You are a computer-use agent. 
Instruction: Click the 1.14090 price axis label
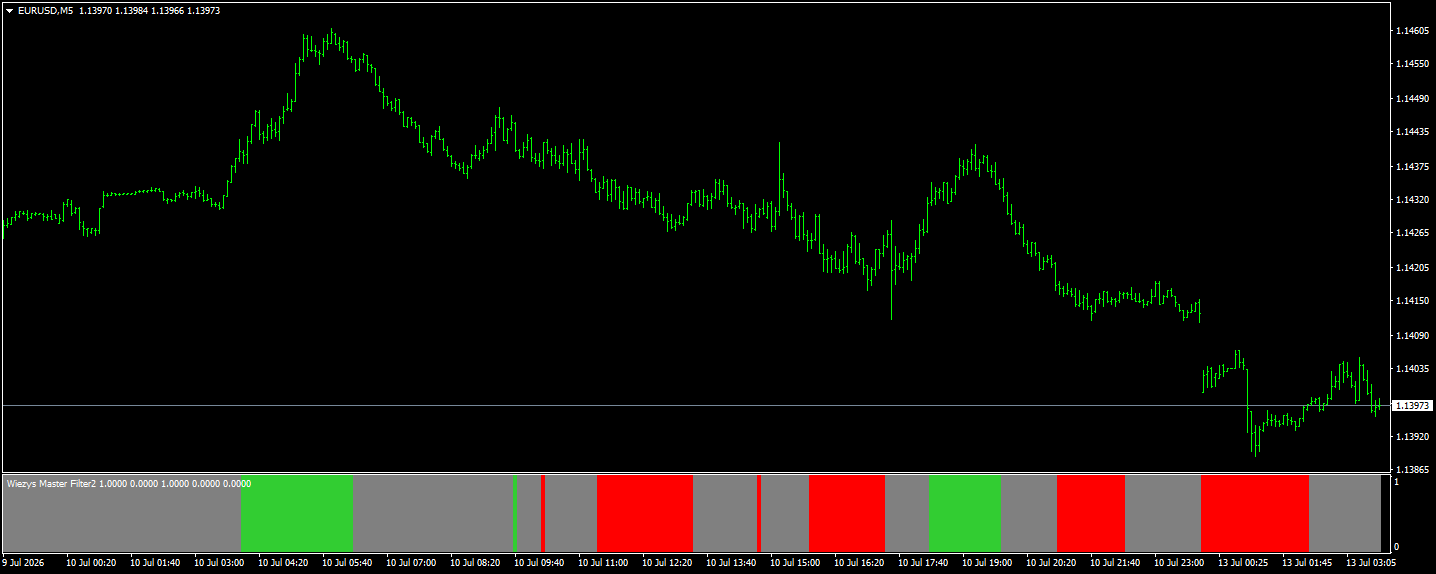pos(1411,335)
